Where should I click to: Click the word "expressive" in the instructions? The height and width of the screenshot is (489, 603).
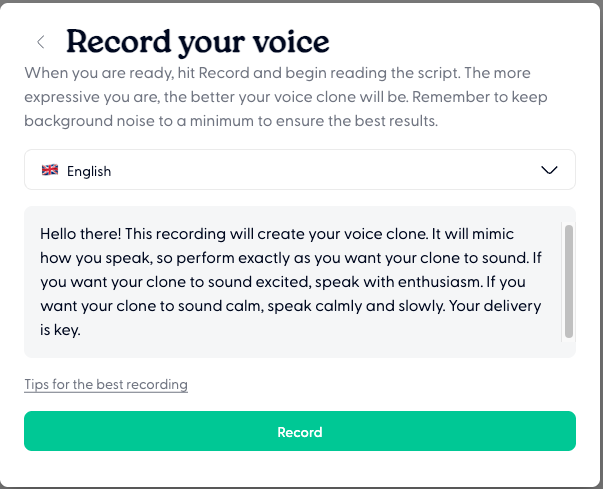coord(64,97)
